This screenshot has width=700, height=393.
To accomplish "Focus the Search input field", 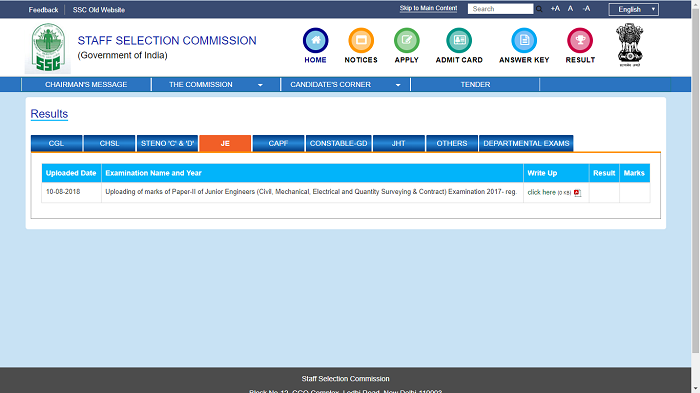I will click(500, 9).
